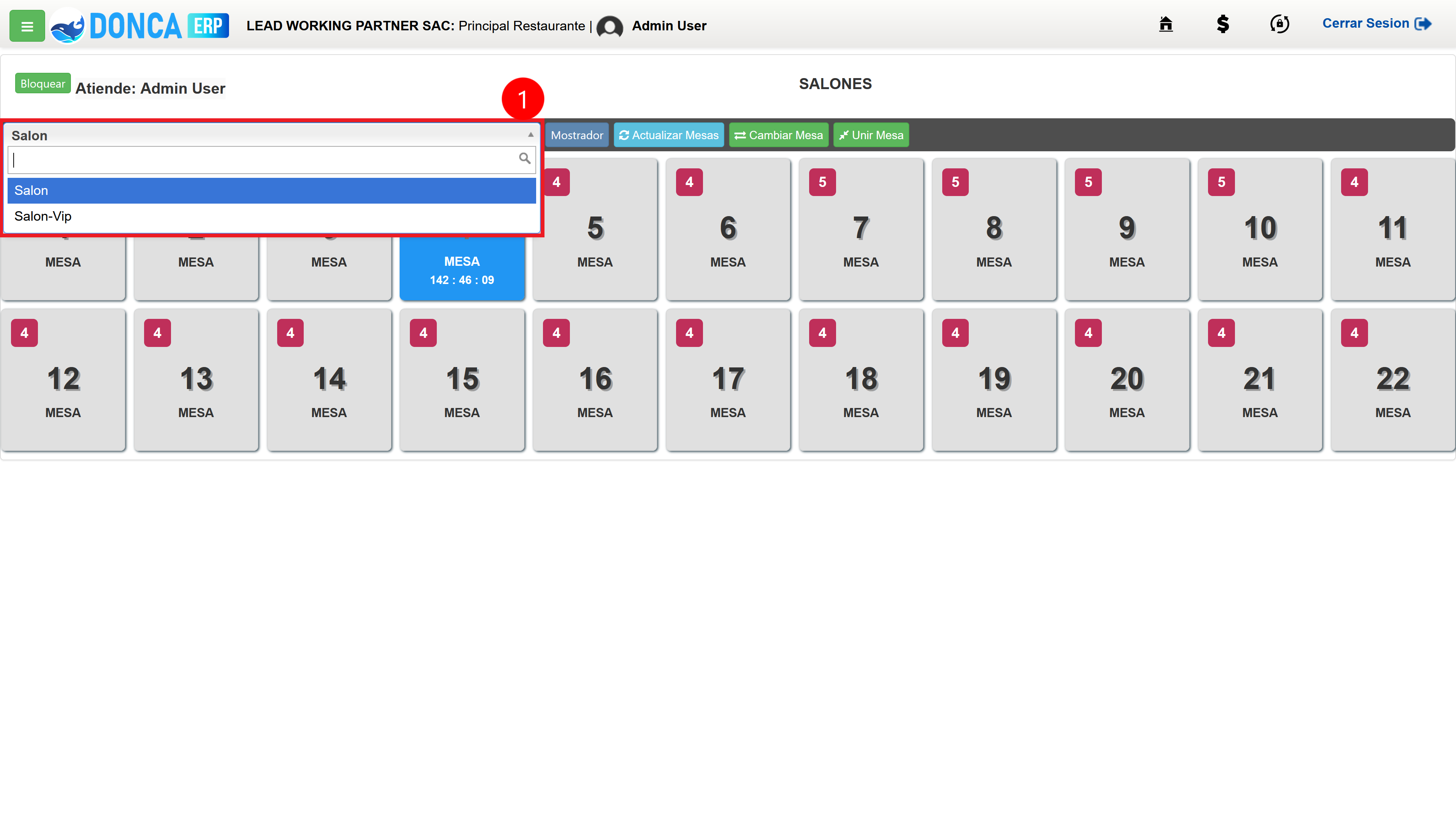Select the Salon option
The height and width of the screenshot is (819, 1456).
(271, 190)
